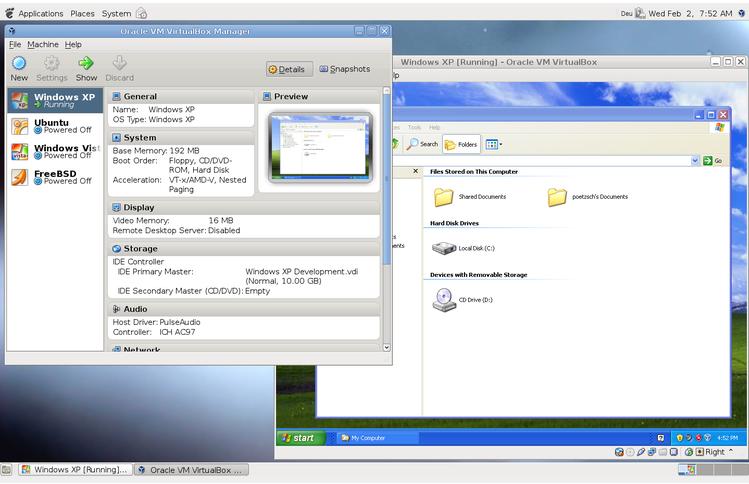Expand the address bar dropdown arrow
The image size is (749, 484).
[x=695, y=161]
